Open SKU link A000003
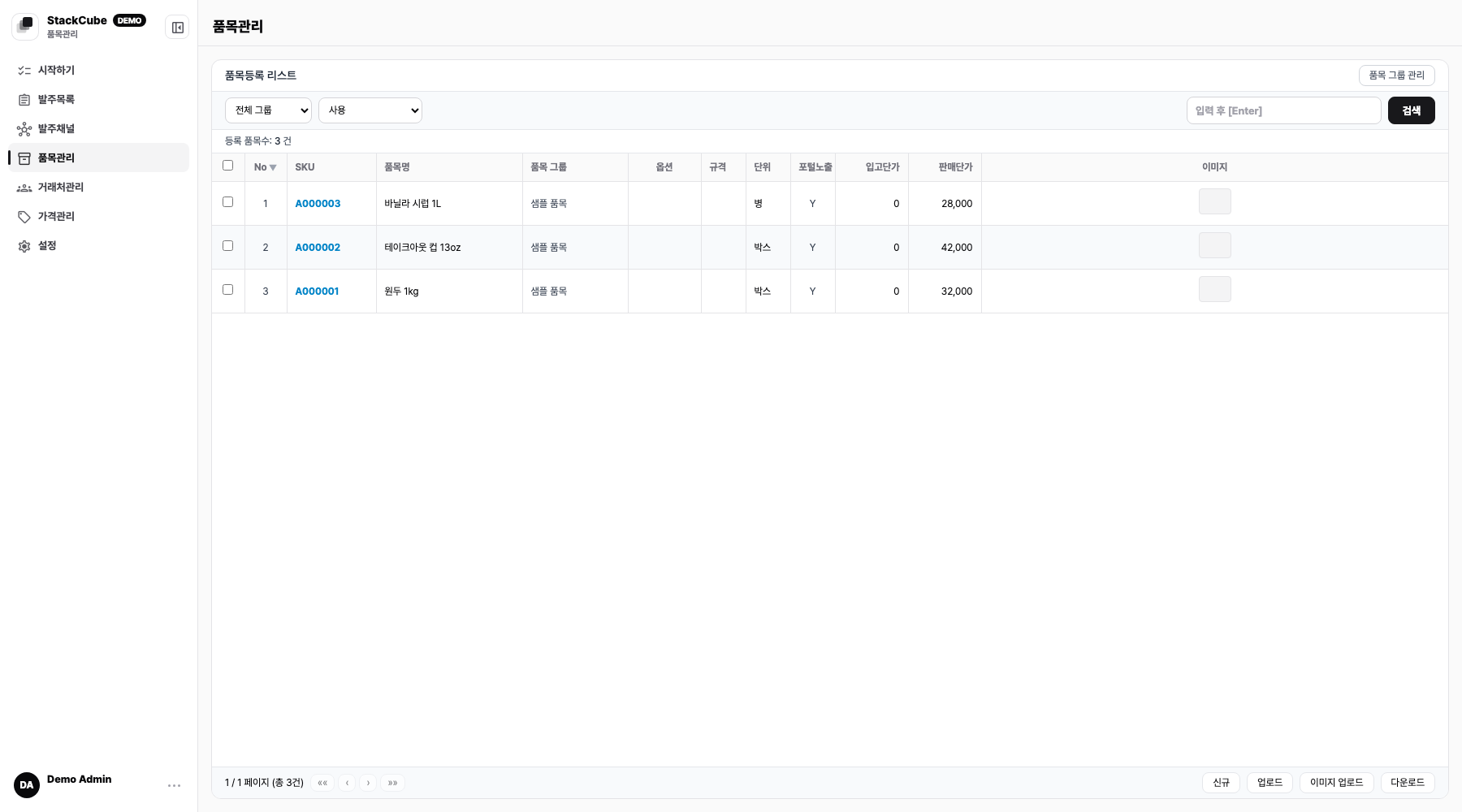 point(318,204)
